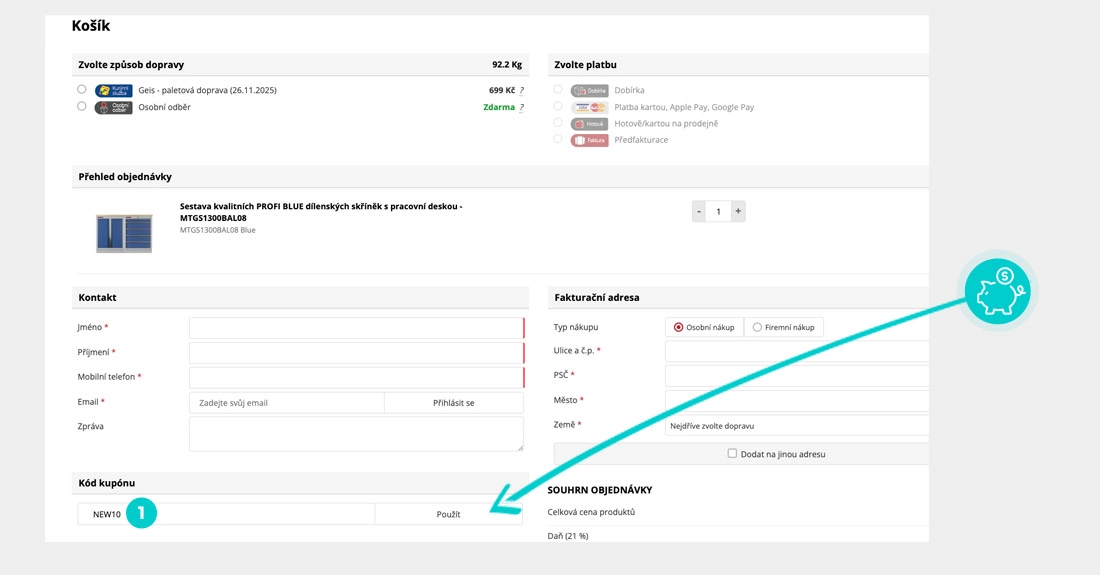1100x575 pixels.
Task: Click the Dobírka payment icon
Action: (589, 90)
